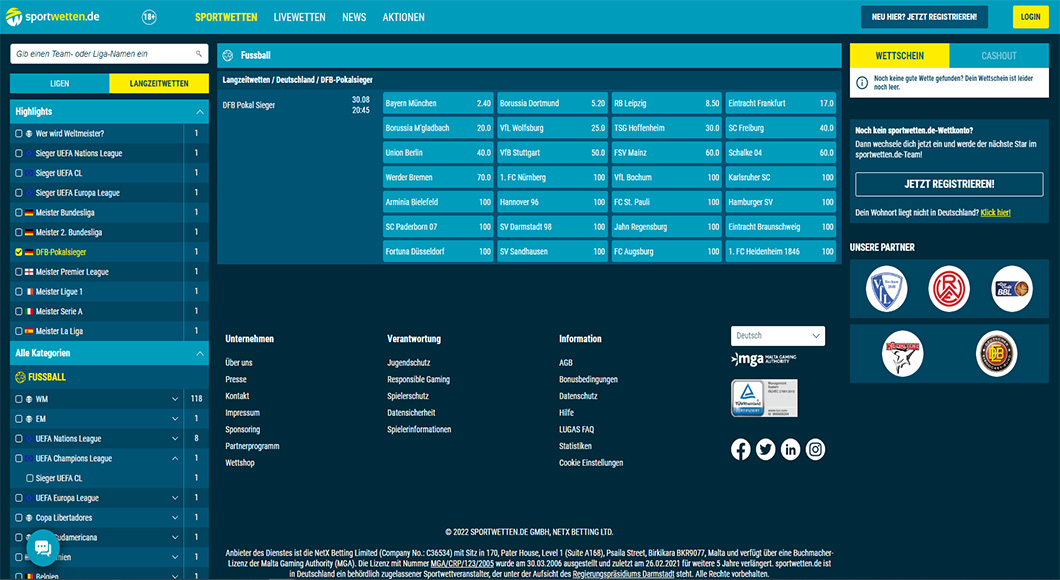The width and height of the screenshot is (1060, 580).
Task: Open the BBL basketball partner logo
Action: pos(1012,289)
